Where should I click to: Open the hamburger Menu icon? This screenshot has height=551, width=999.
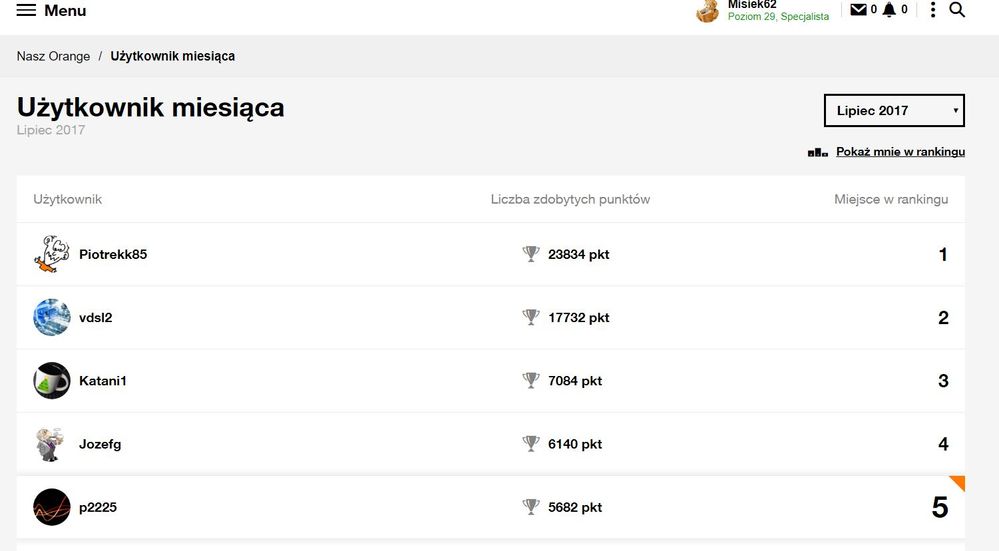click(26, 10)
